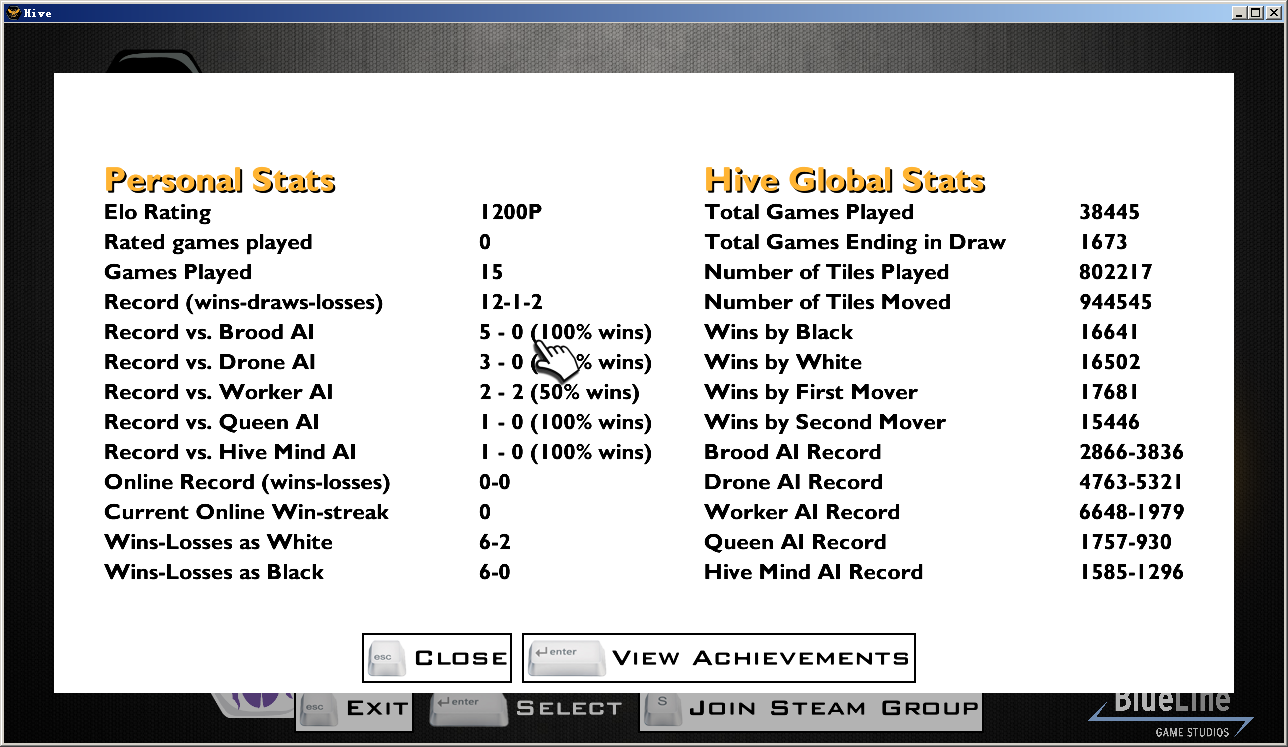Click the Exit button behind the dialog
This screenshot has width=1288, height=747.
point(355,708)
